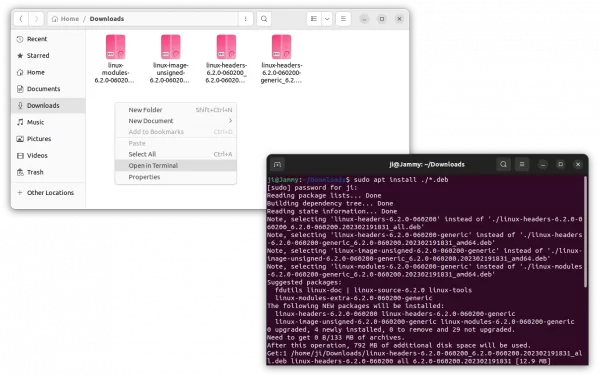Click Home in the path bar
The width and height of the screenshot is (600, 376).
(x=65, y=19)
